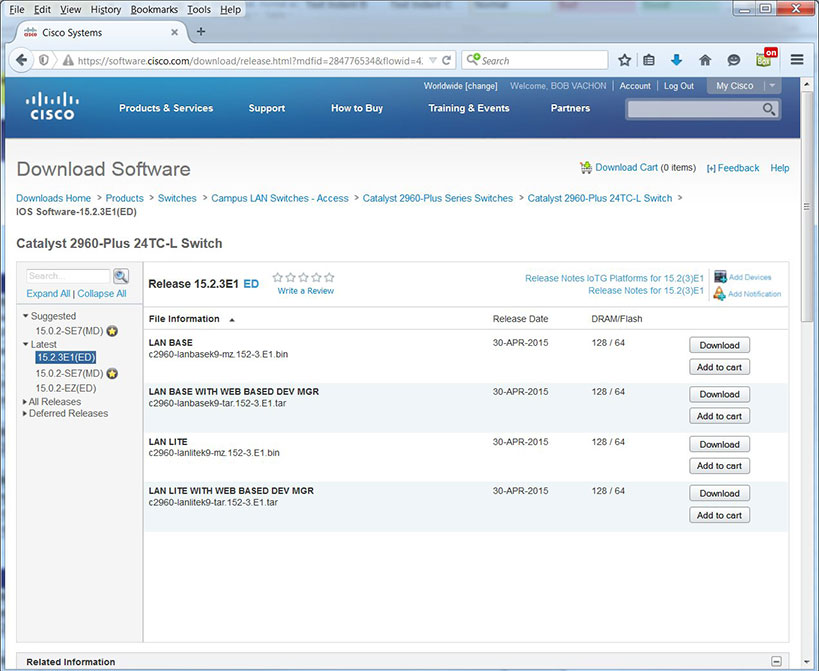
Task: Collapse the Suggested releases tree node
Action: coord(25,317)
